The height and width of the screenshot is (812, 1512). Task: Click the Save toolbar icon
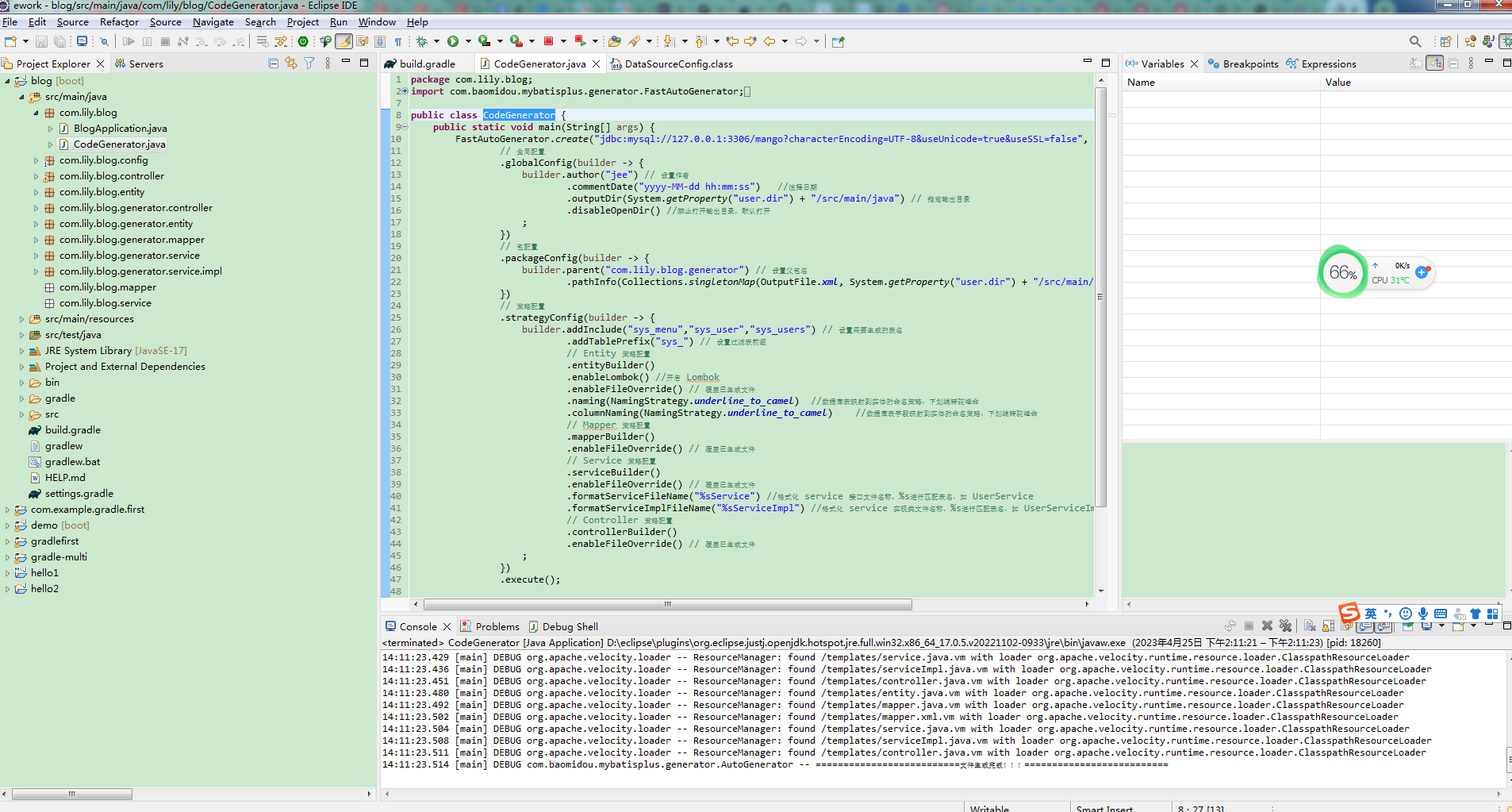pos(41,41)
